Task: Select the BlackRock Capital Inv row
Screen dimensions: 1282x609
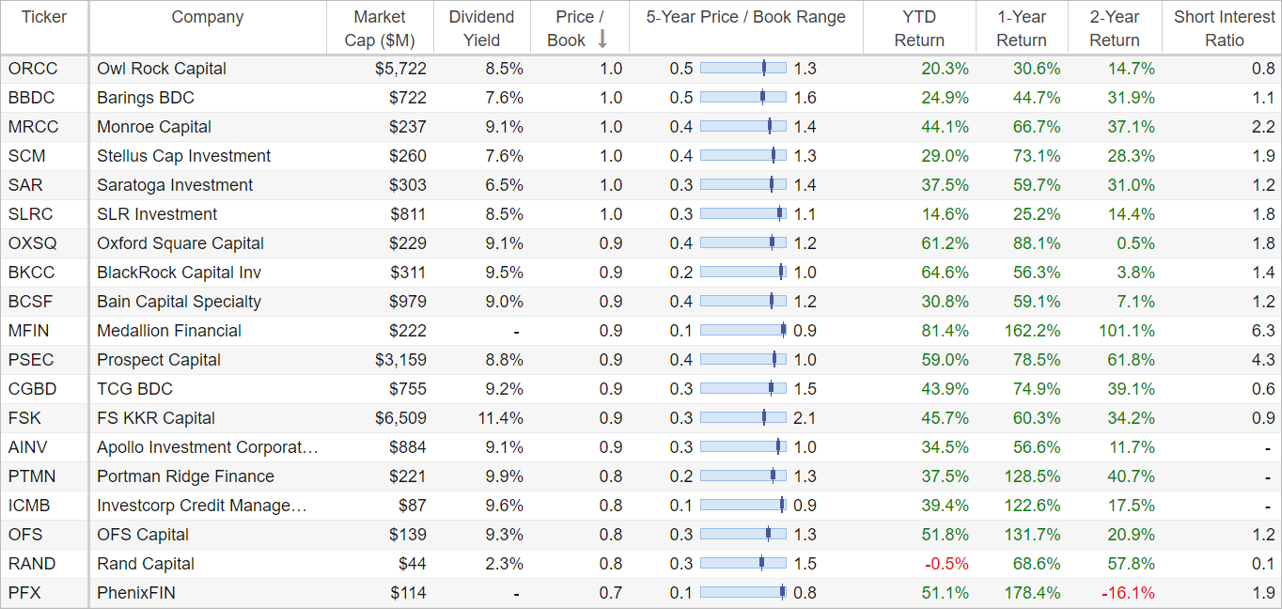Action: click(x=640, y=273)
